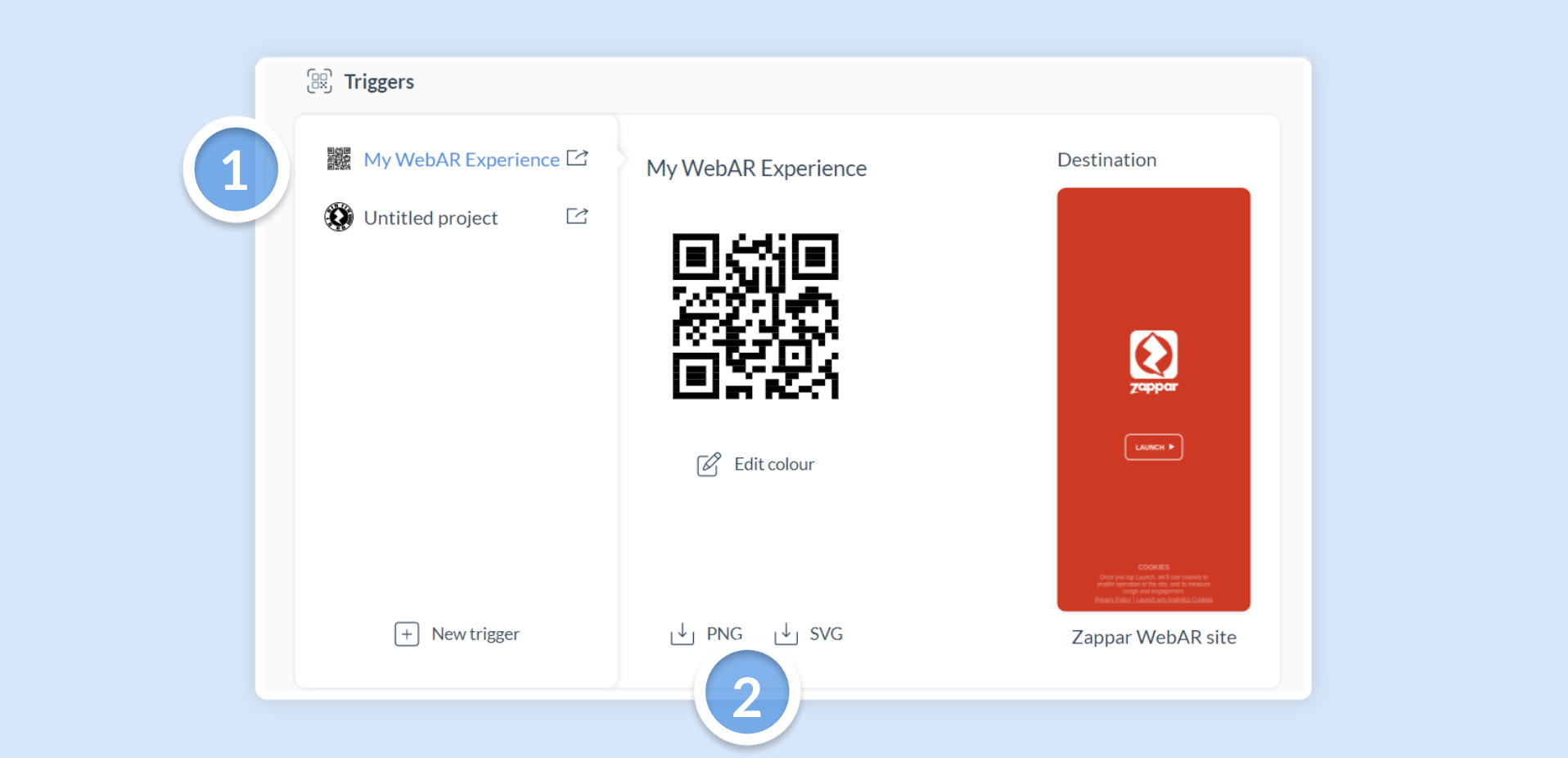Select My WebAR Experience trigger in list
This screenshot has height=758, width=1568.
pos(462,160)
